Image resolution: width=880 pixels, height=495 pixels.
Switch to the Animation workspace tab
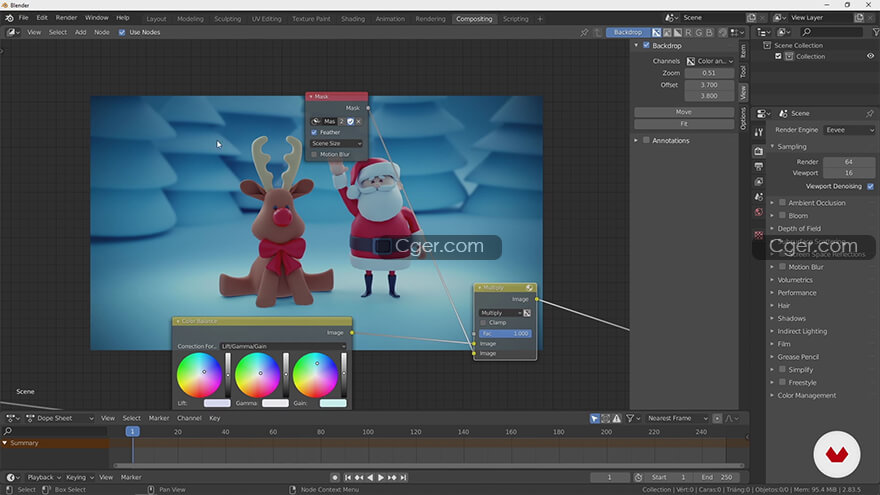[x=390, y=19]
